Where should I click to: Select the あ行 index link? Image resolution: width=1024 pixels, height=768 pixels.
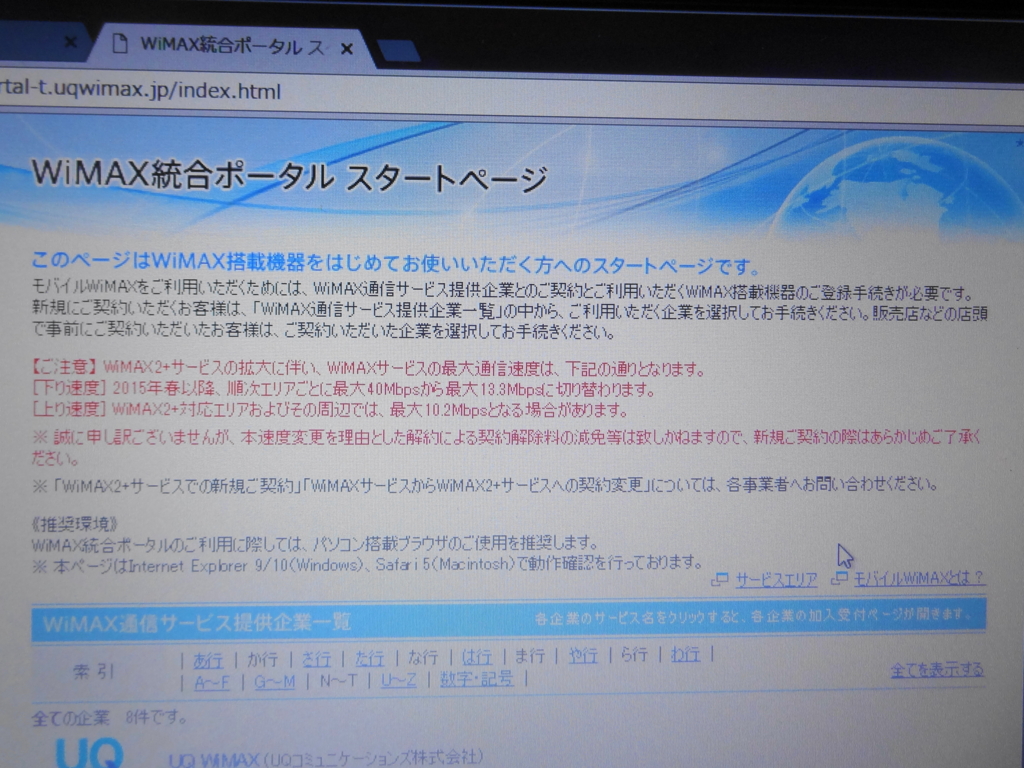point(208,660)
